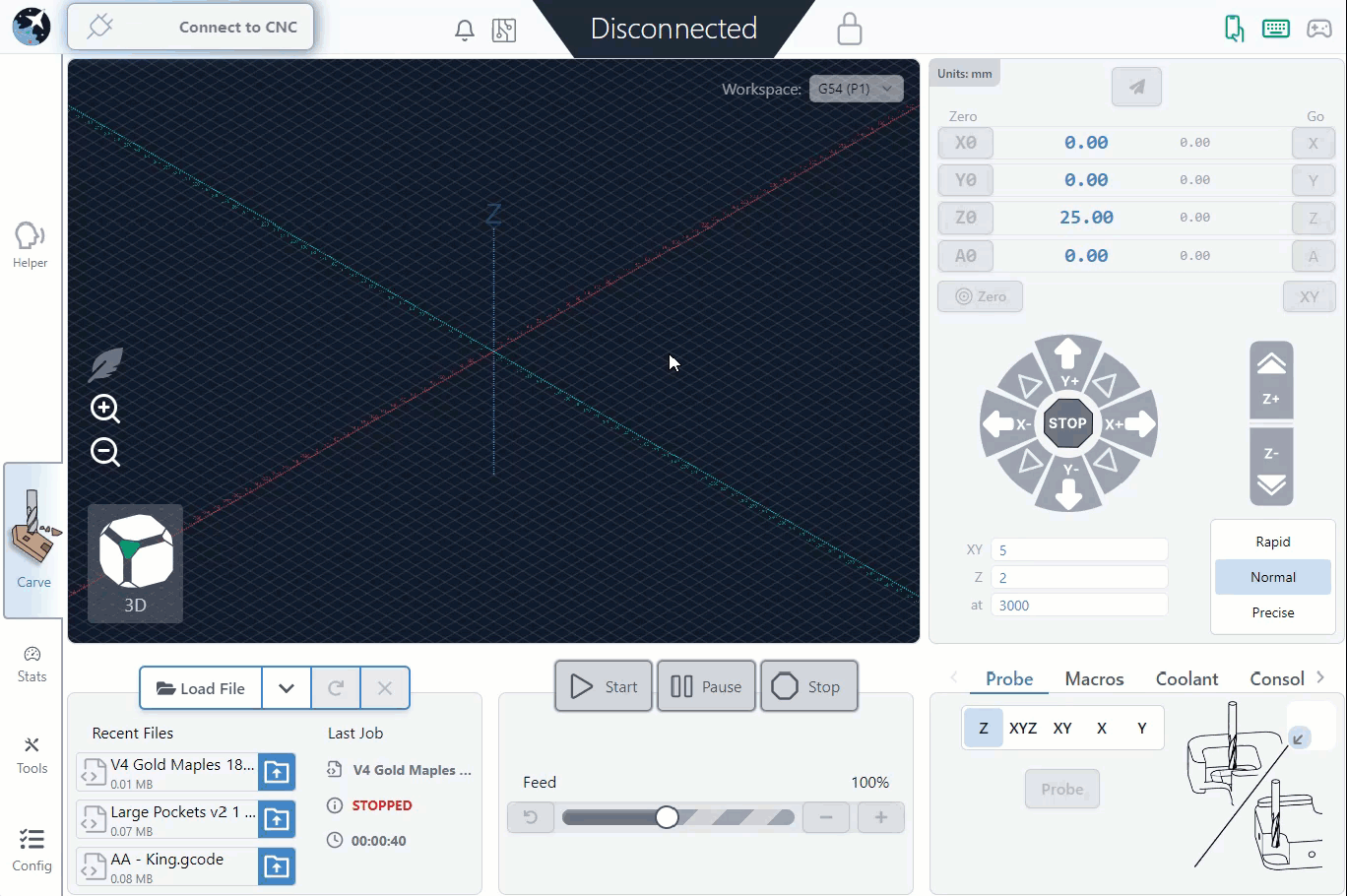Start the job
1347x896 pixels.
[x=604, y=686]
